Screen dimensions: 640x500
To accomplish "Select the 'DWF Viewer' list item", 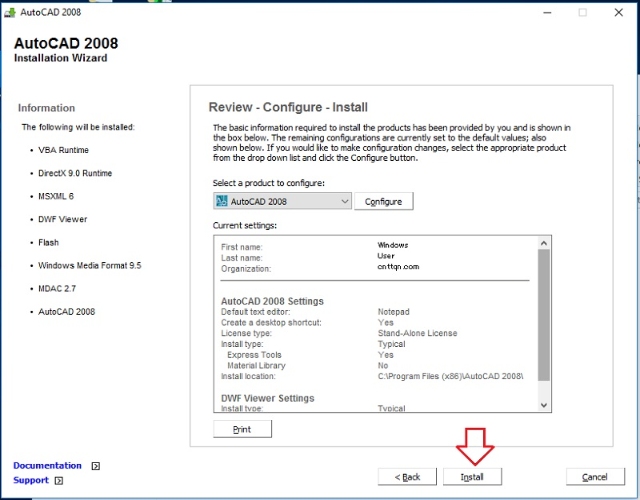I will point(62,219).
